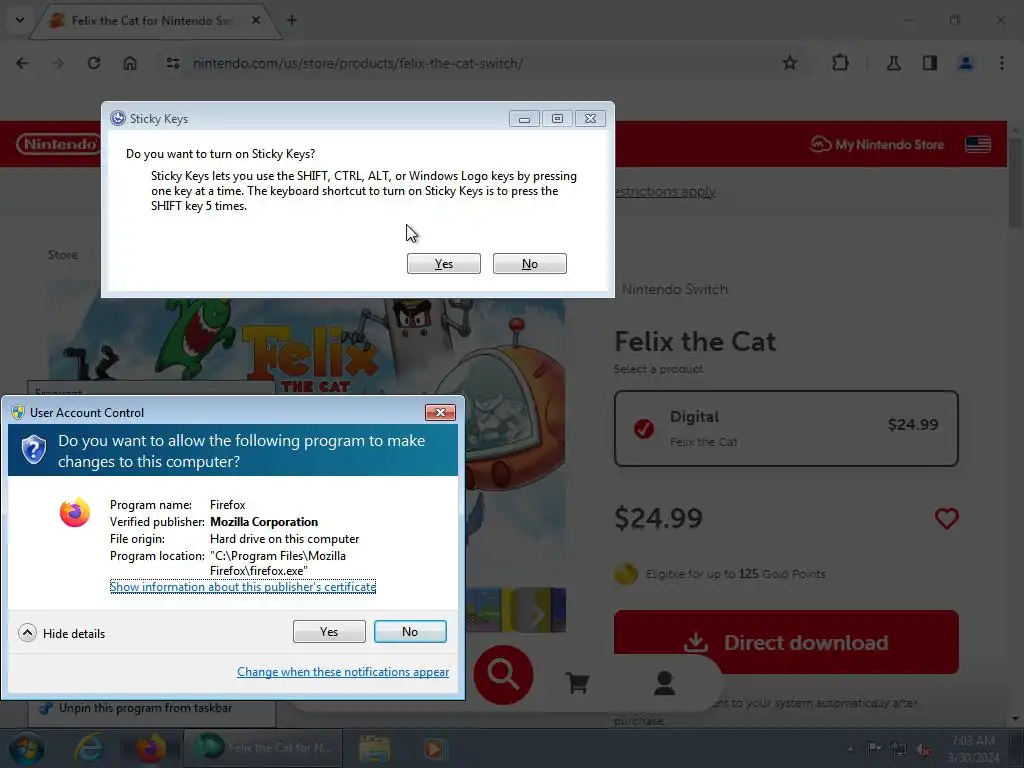Screen dimensions: 1024x768
Task: Open Action Center flag tray icon
Action: [x=874, y=748]
